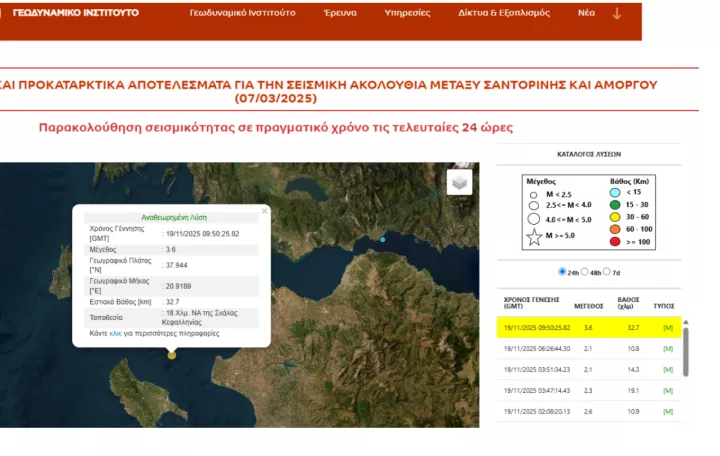This screenshot has width=720, height=456.
Task: Click the red depth >= 100 legend swatch
Action: (x=617, y=241)
